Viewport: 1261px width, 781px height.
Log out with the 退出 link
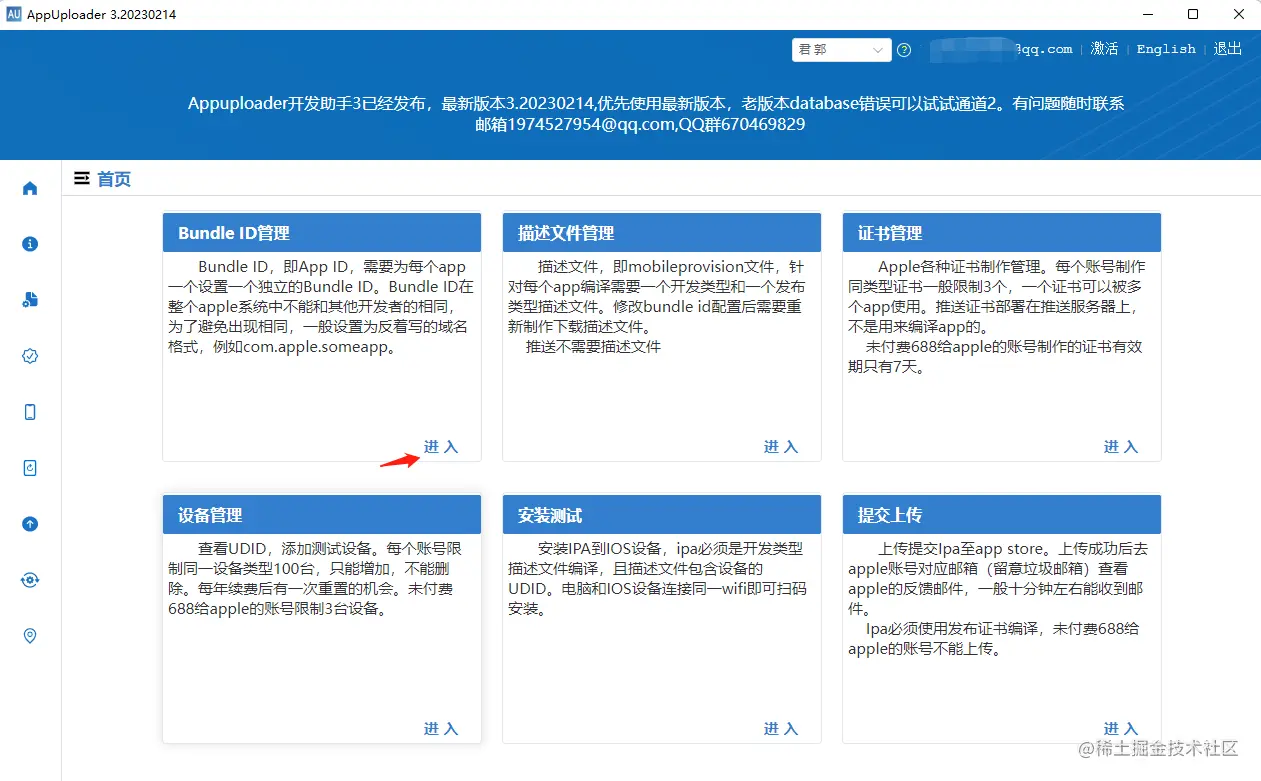pyautogui.click(x=1228, y=49)
